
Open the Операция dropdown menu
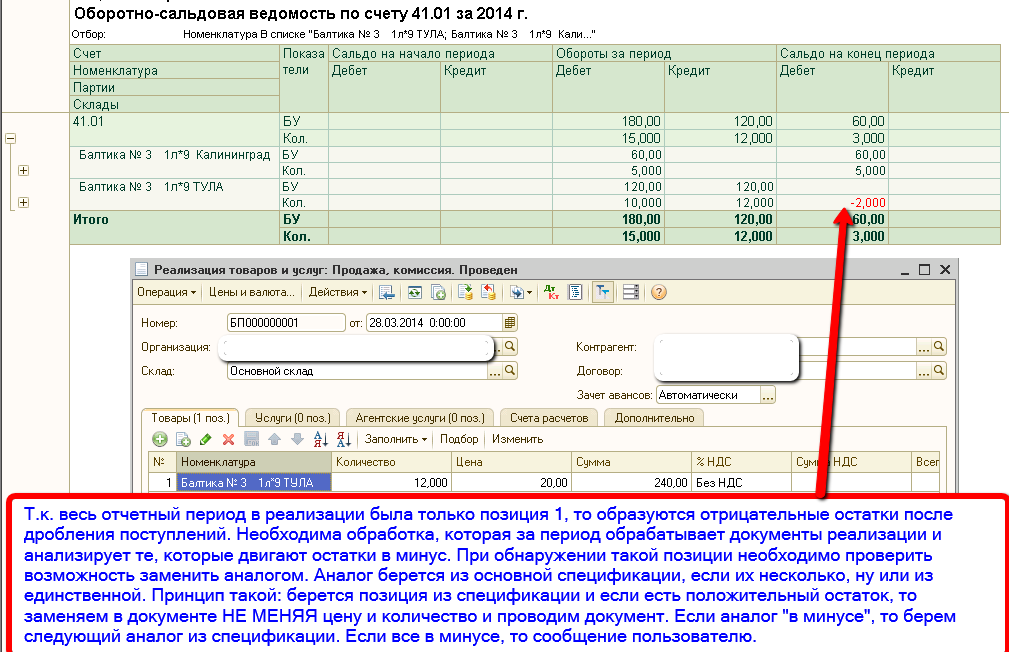167,293
